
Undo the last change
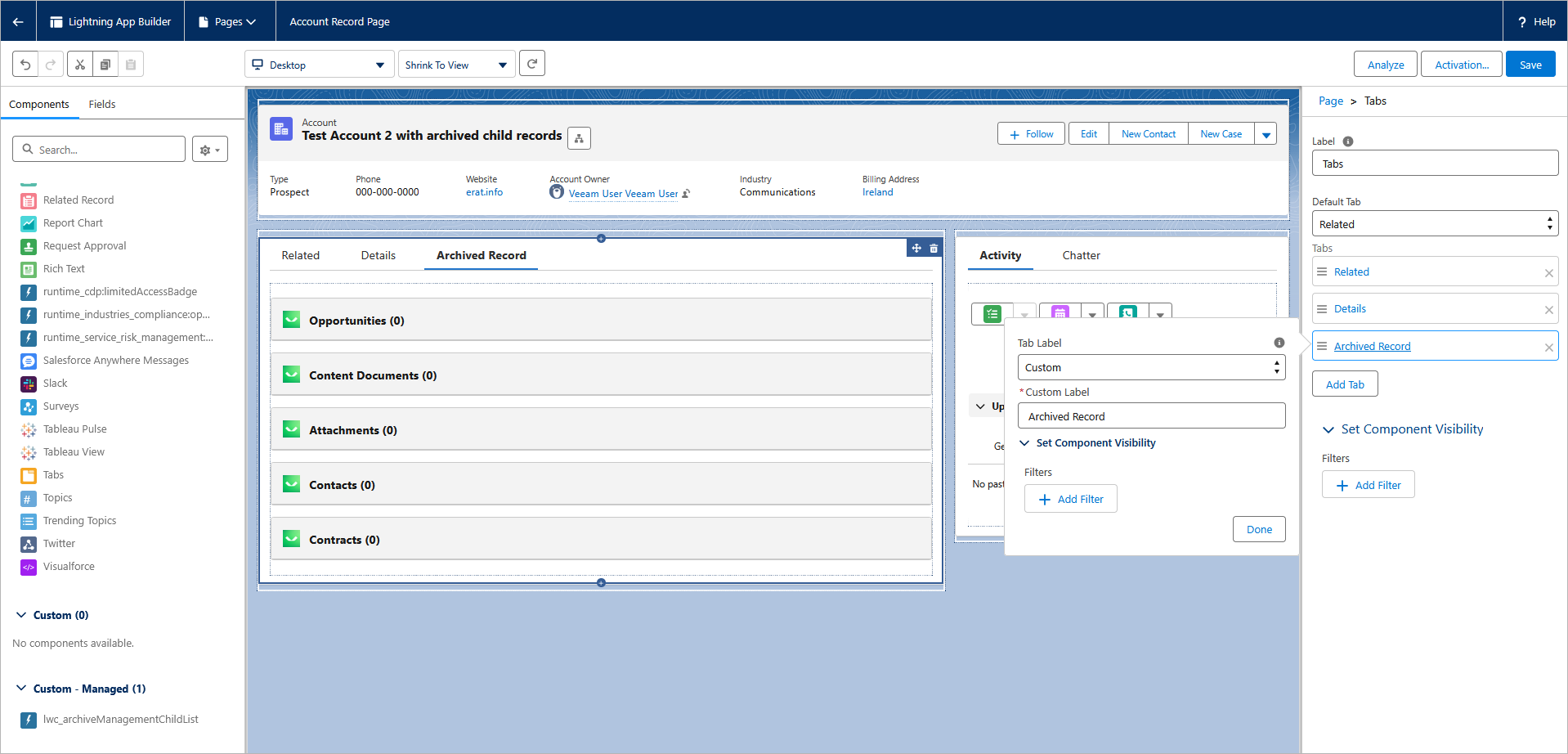click(25, 65)
